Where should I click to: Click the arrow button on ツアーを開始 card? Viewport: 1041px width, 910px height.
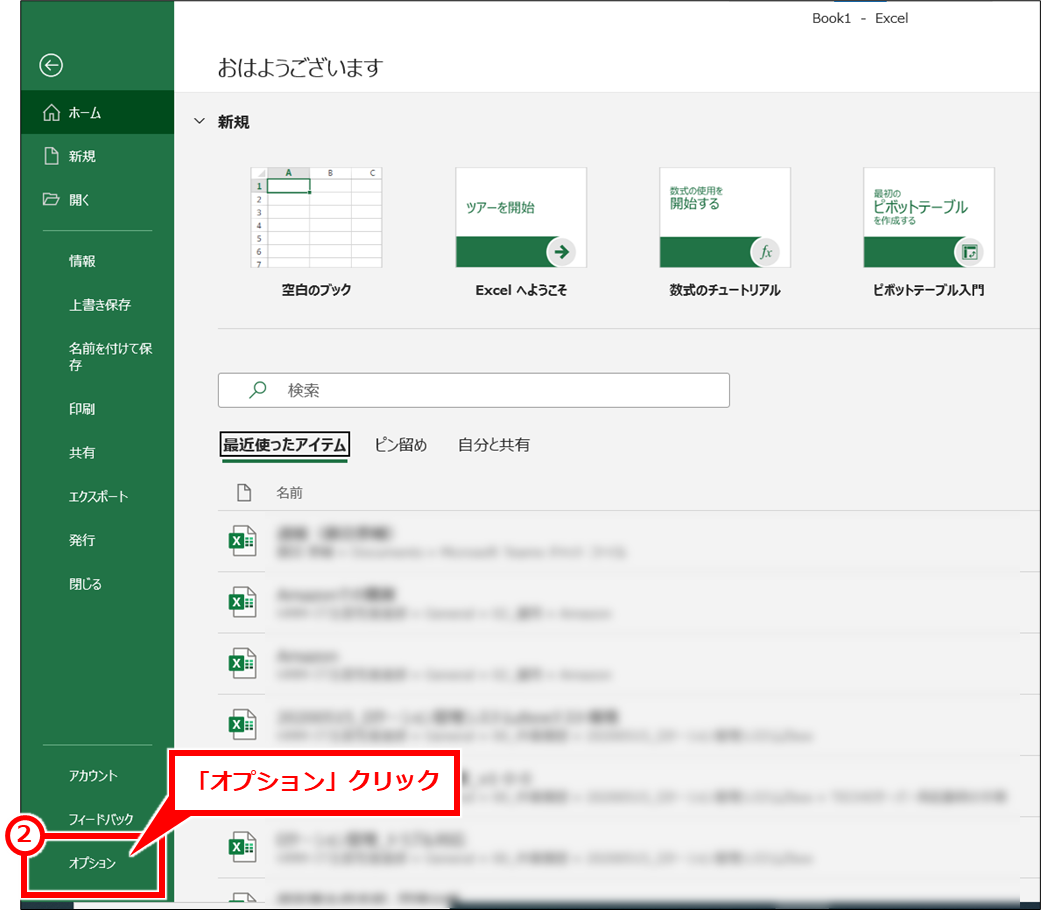pyautogui.click(x=562, y=252)
